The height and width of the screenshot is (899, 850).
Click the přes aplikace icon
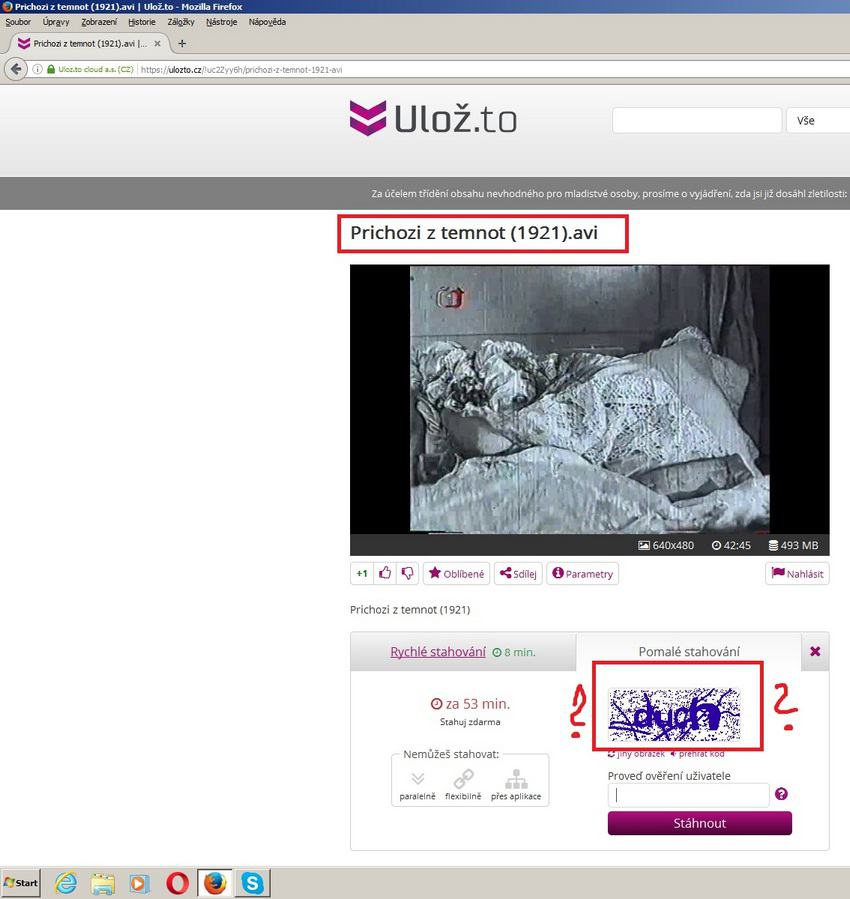tap(516, 779)
